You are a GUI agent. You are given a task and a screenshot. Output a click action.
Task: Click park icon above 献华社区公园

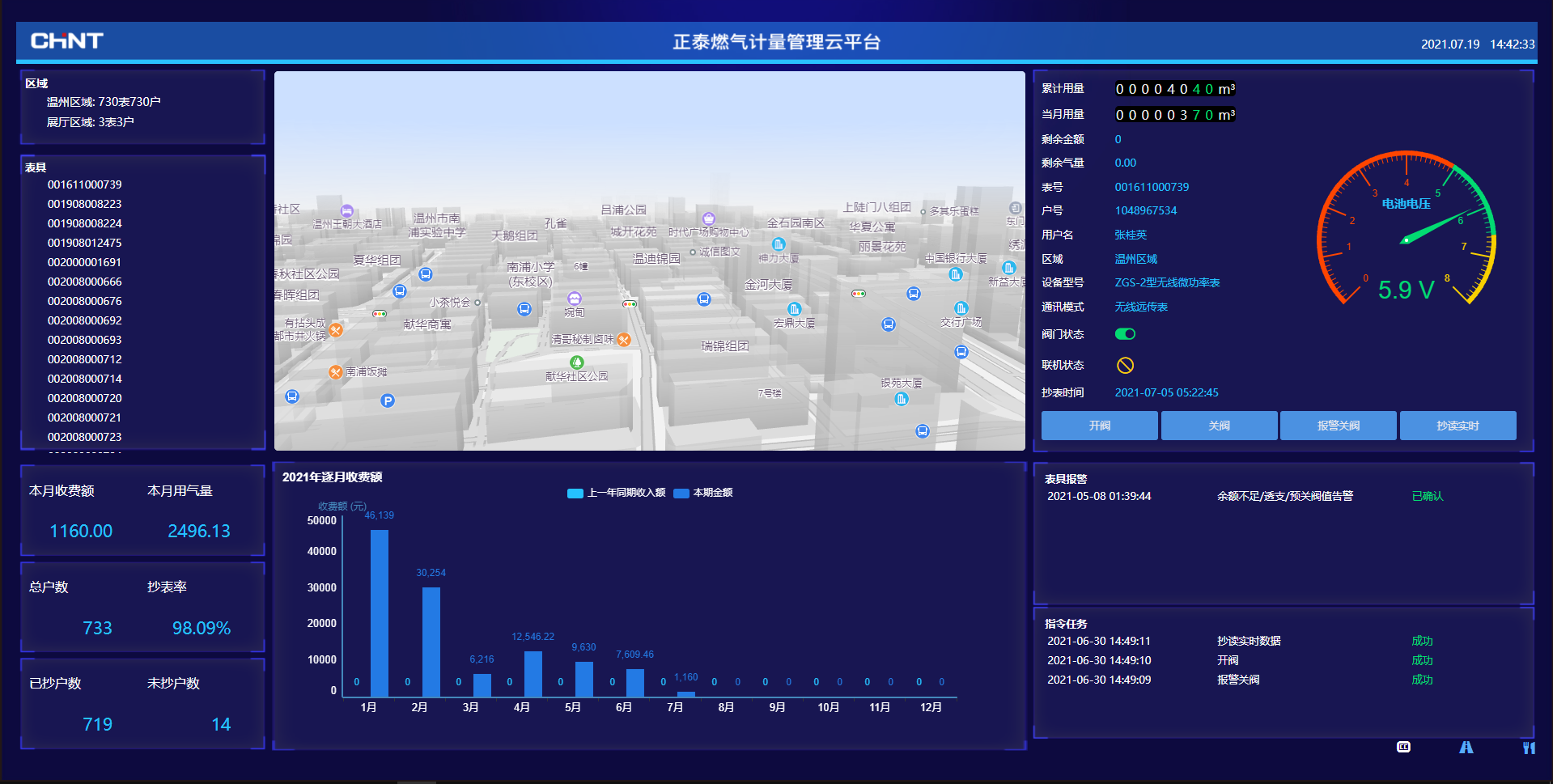(577, 362)
